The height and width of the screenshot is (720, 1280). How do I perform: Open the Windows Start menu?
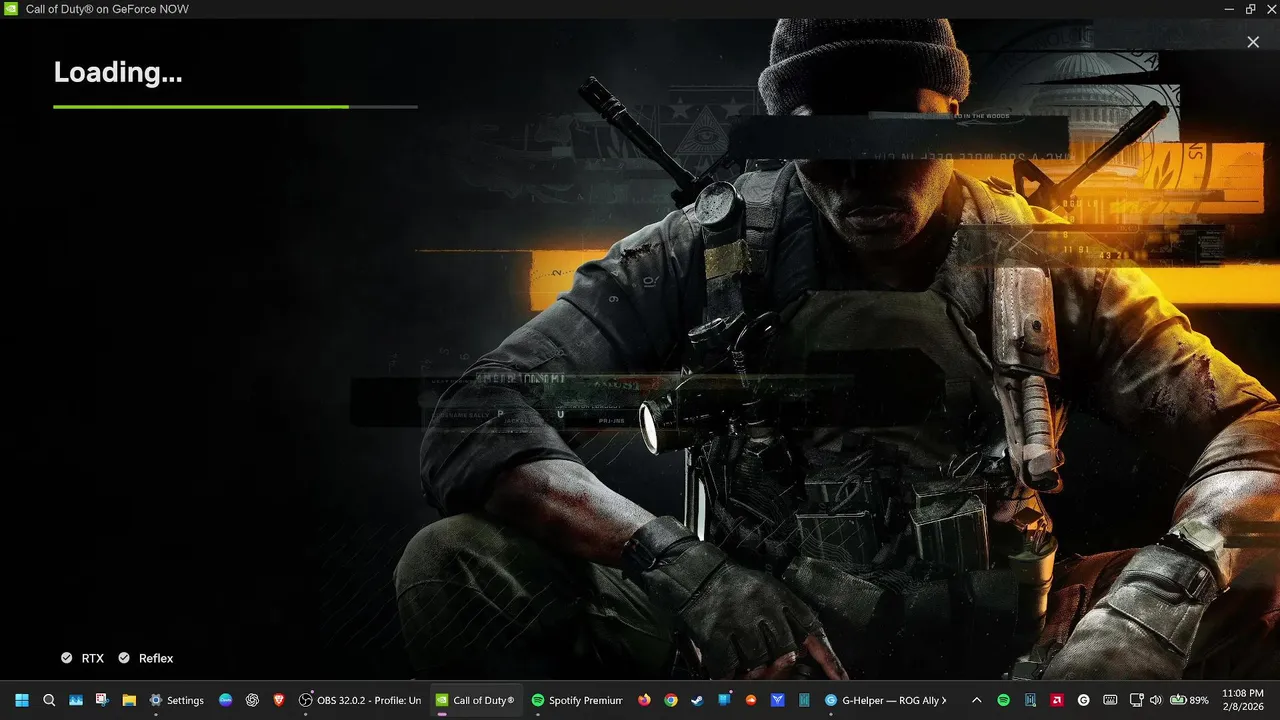click(x=22, y=700)
